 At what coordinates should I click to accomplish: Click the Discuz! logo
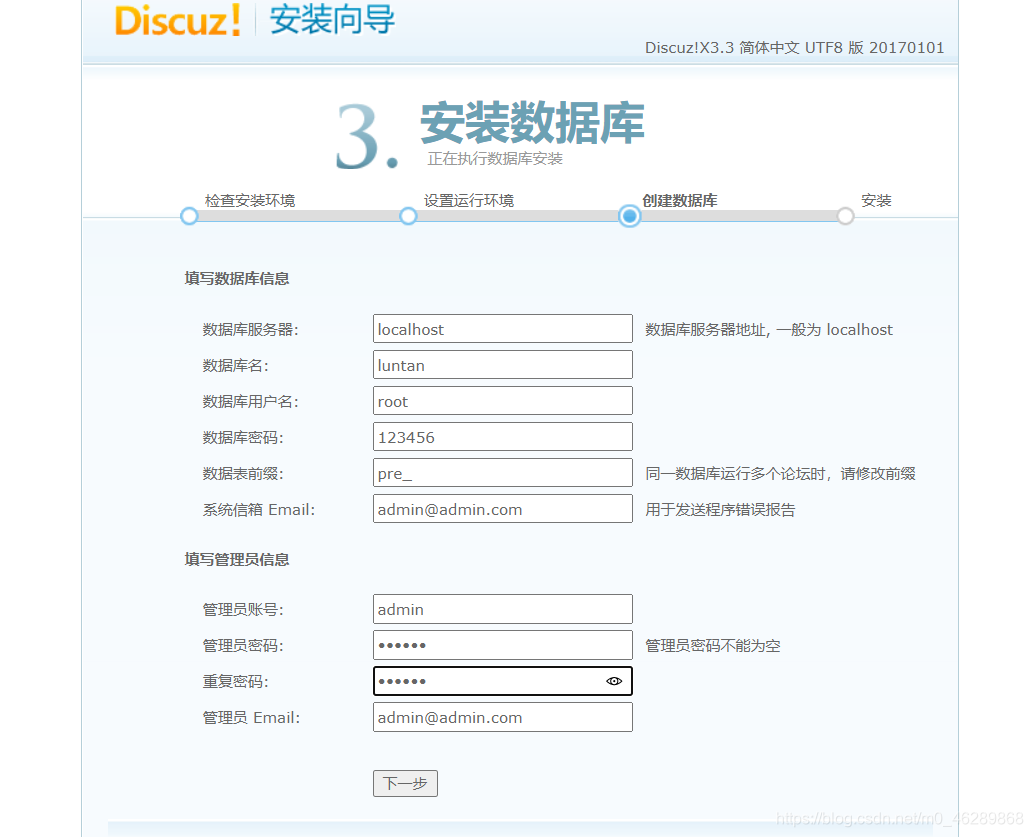click(x=178, y=20)
